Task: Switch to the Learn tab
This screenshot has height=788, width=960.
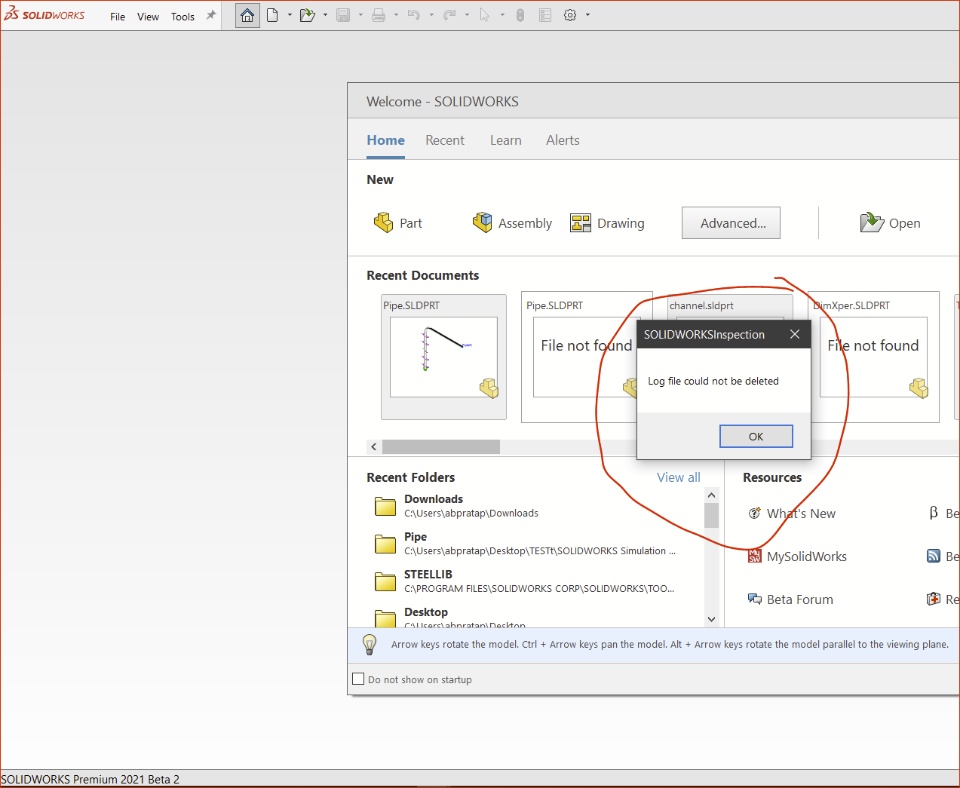Action: click(x=506, y=140)
